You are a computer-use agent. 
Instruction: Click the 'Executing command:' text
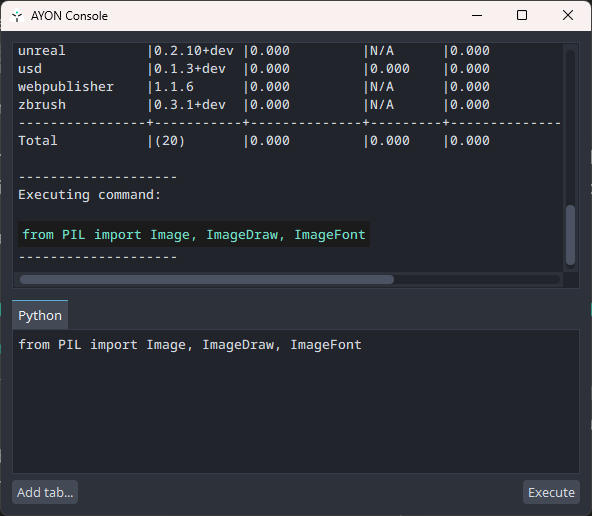(89, 195)
